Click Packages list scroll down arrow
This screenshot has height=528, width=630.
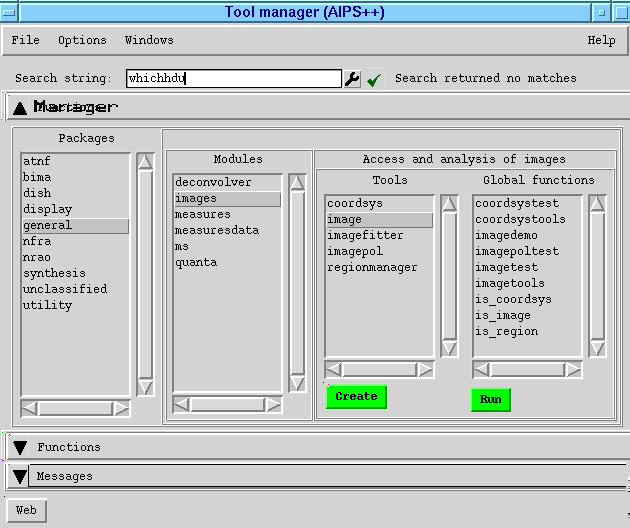[x=145, y=387]
